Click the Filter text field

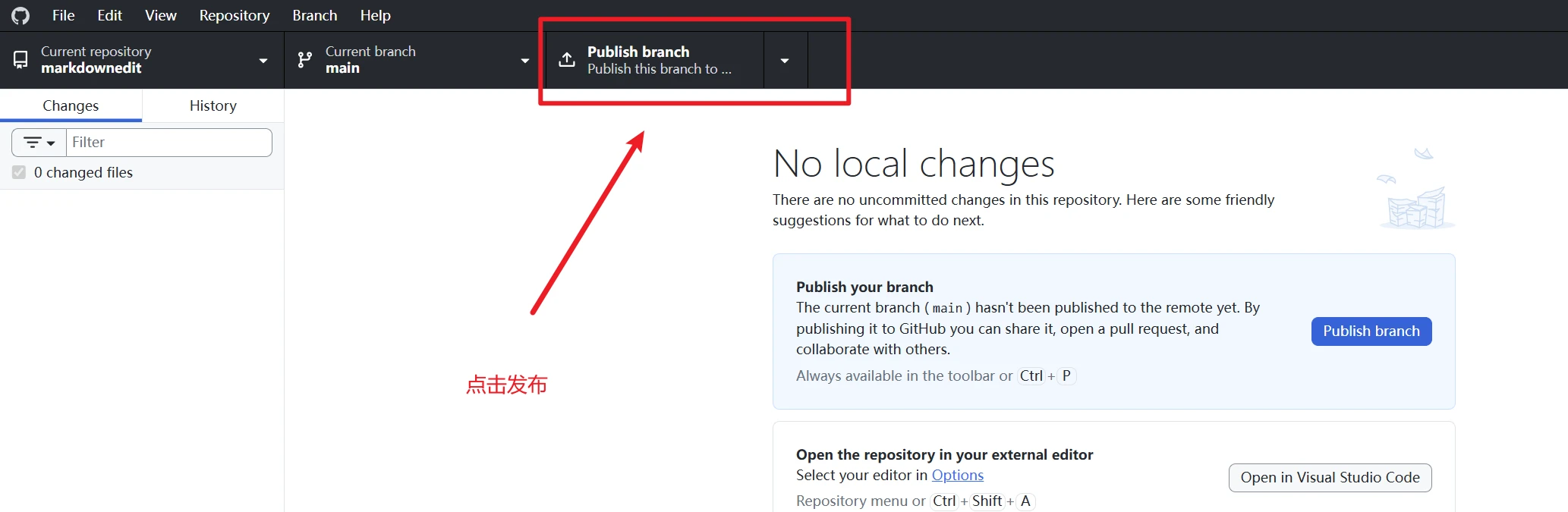tap(169, 143)
